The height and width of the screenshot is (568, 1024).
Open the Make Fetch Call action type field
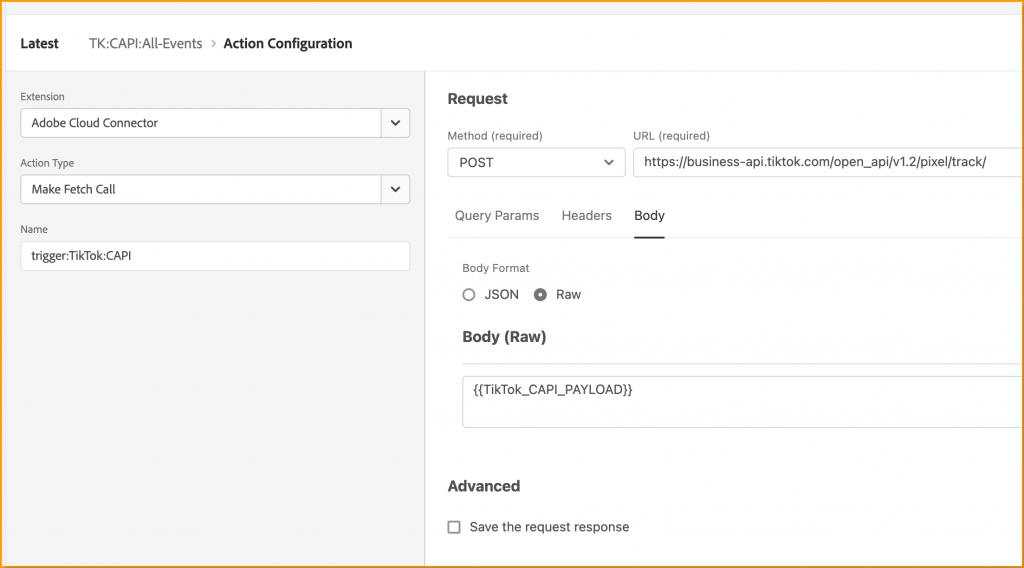pos(200,189)
